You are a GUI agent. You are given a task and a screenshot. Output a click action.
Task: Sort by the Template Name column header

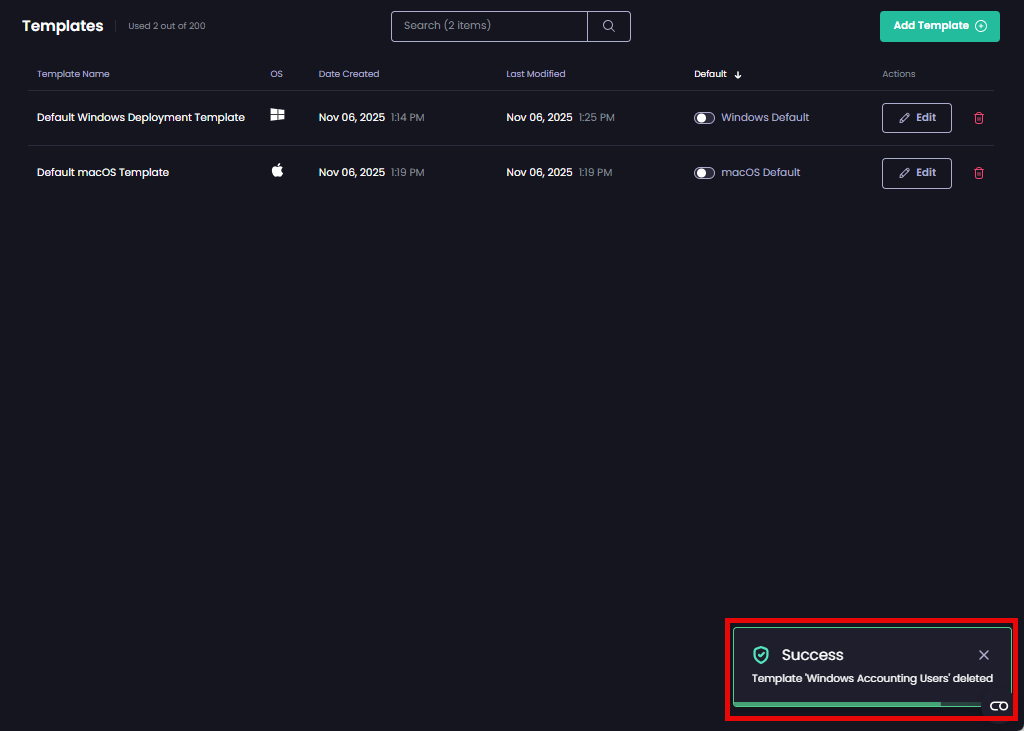(73, 74)
